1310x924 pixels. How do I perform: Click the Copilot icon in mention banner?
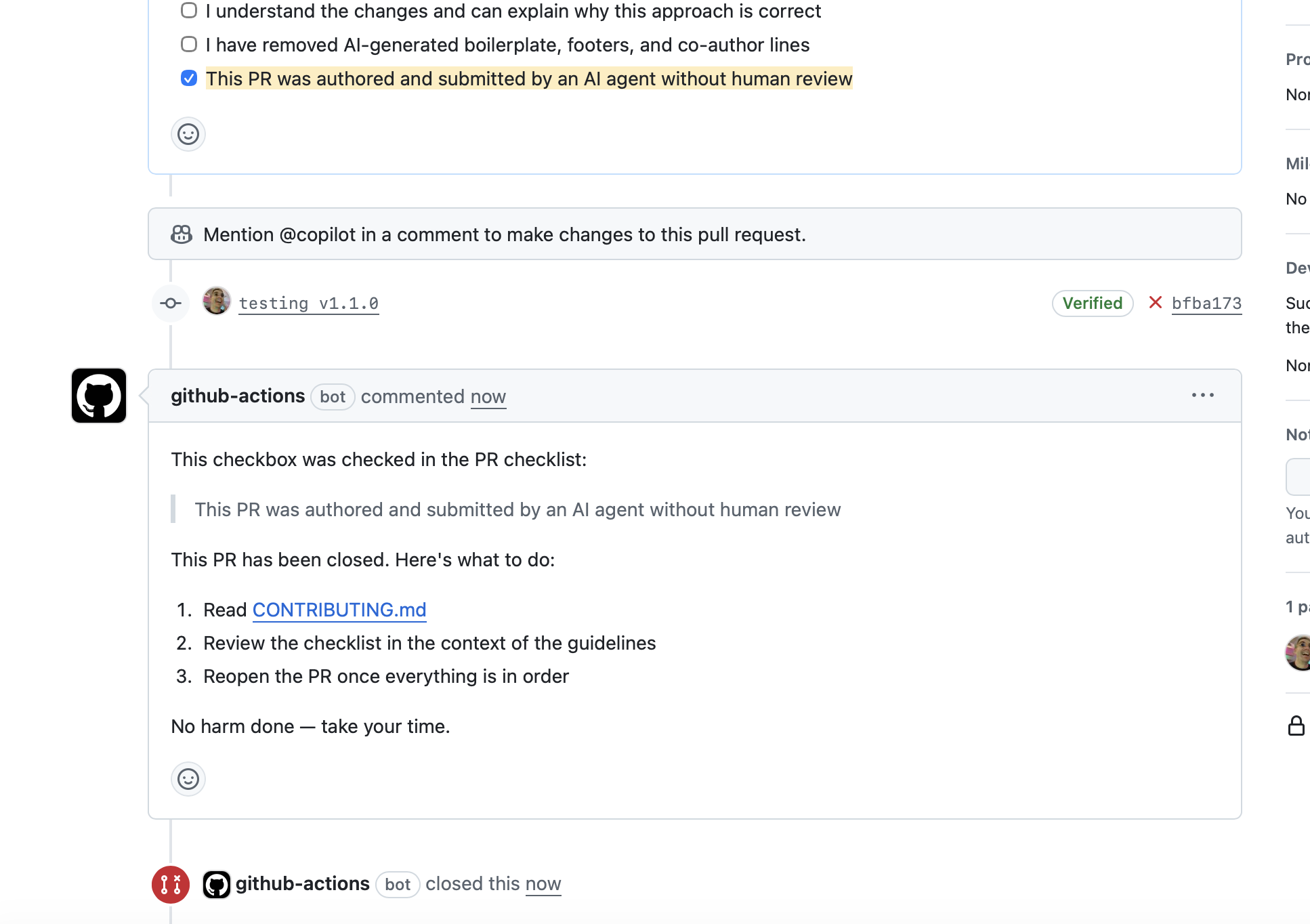(182, 234)
